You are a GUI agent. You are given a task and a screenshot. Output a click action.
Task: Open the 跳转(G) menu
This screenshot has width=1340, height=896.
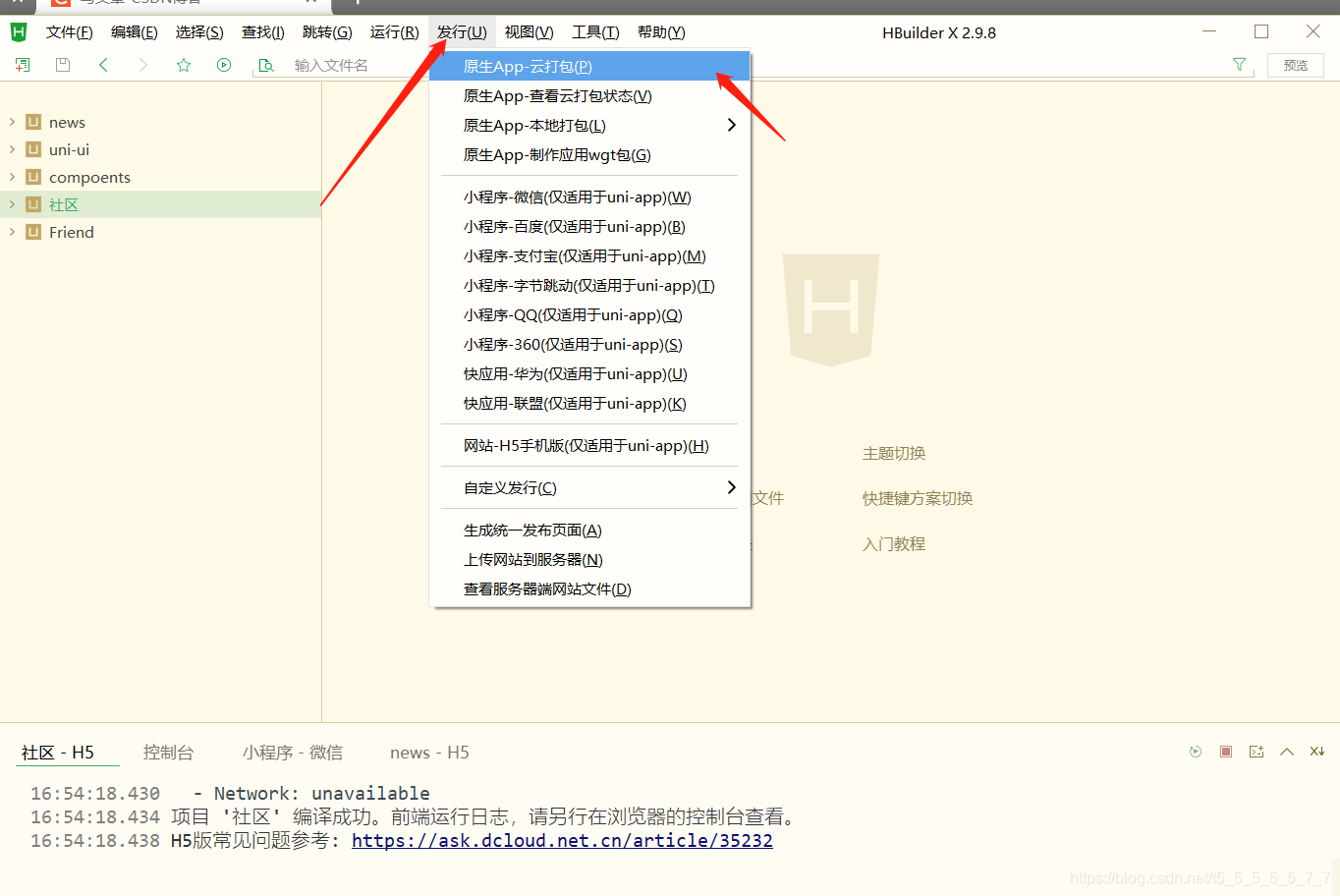click(x=327, y=32)
